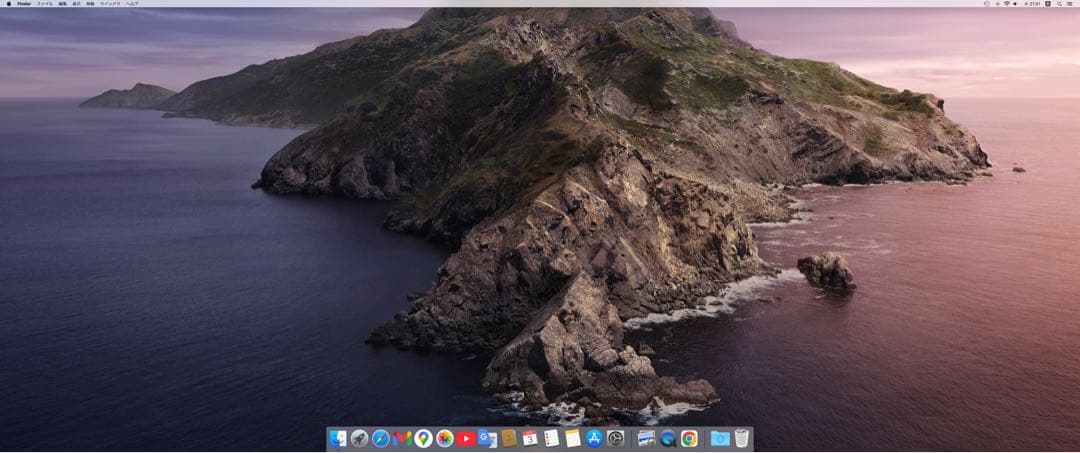1080x453 pixels.
Task: Launch Safari from the Dock
Action: 380,438
